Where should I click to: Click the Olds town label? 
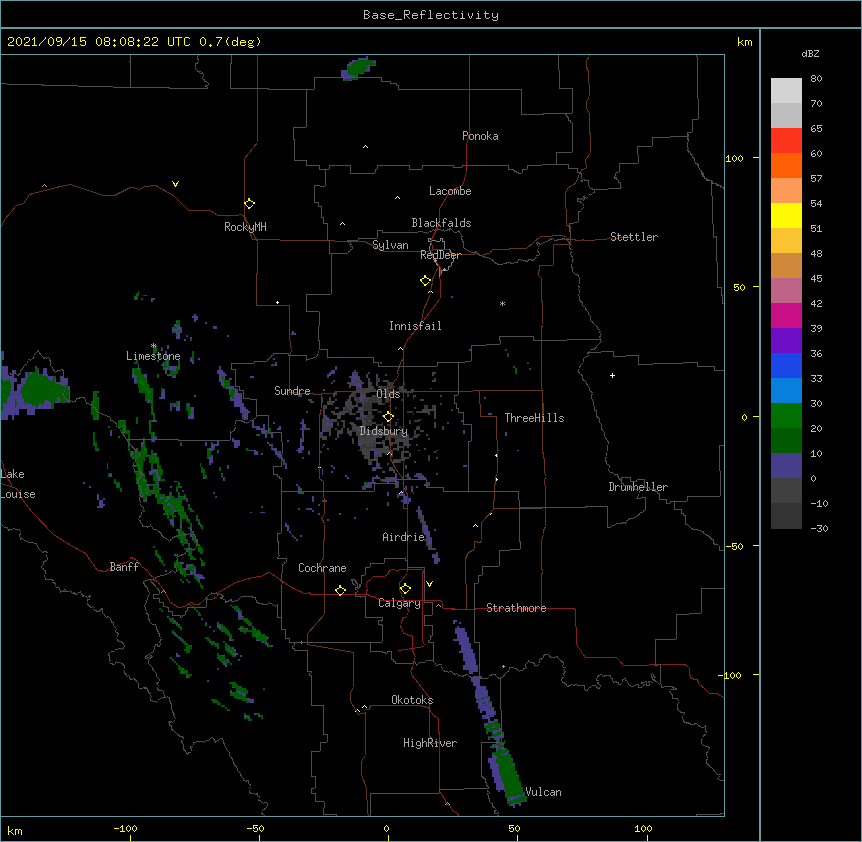coord(388,394)
